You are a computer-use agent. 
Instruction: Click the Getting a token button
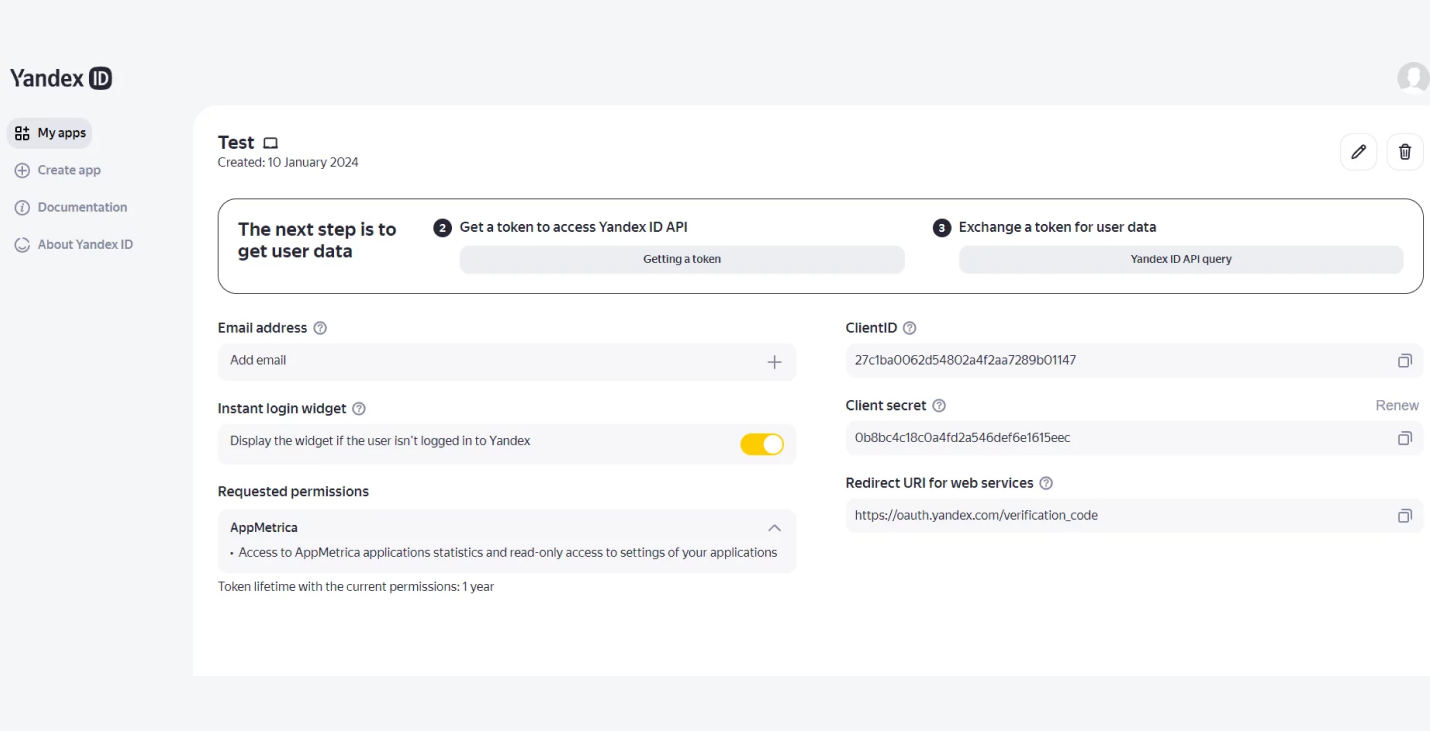pos(682,259)
